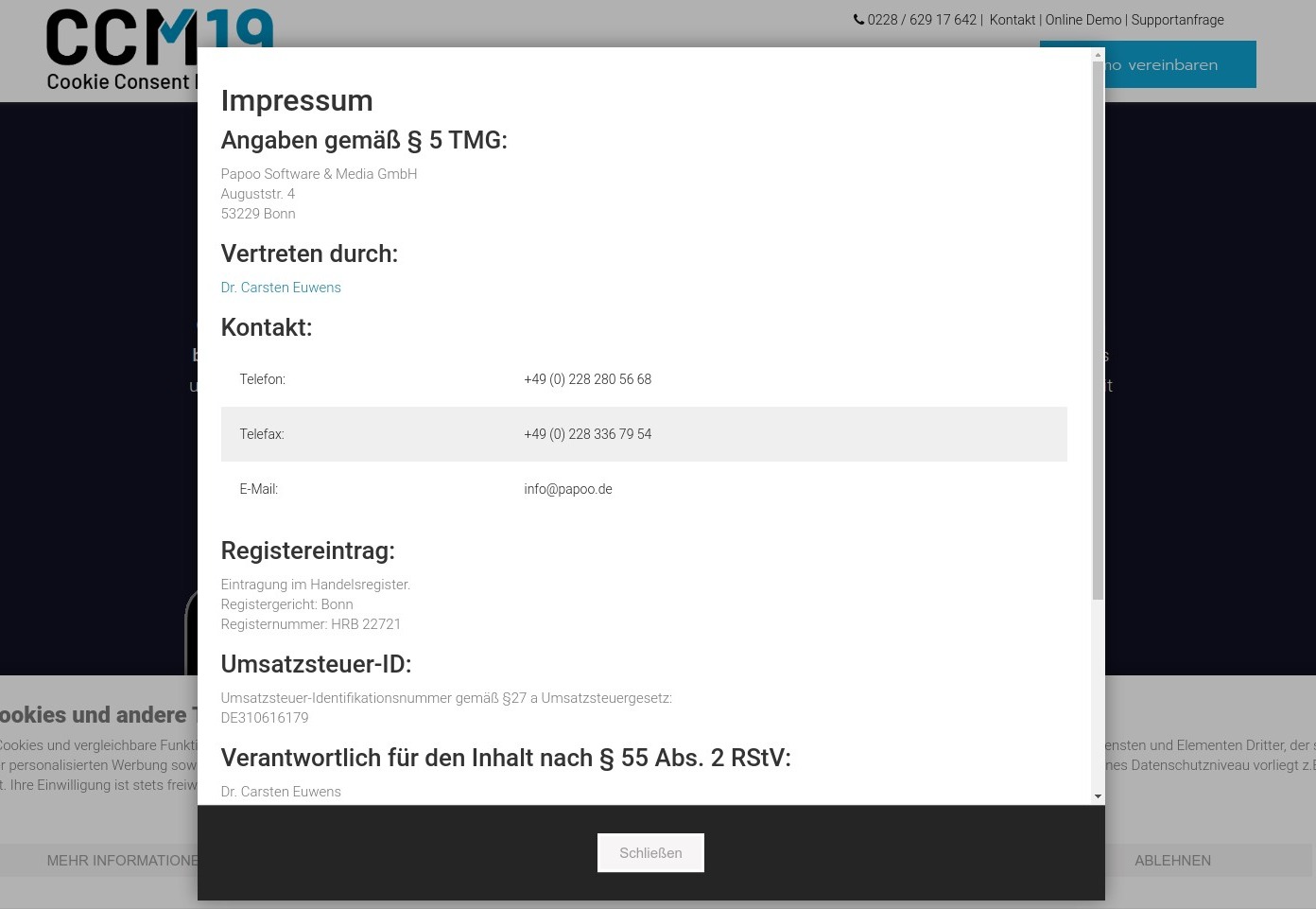The width and height of the screenshot is (1316, 909).
Task: Open the Kontakt link in the header
Action: click(1013, 20)
